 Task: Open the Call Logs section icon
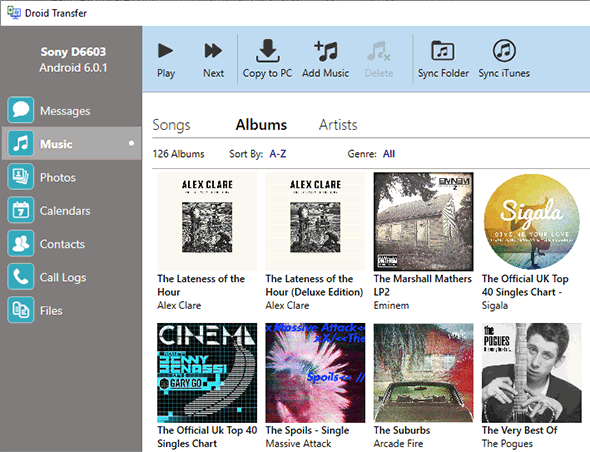[21, 277]
